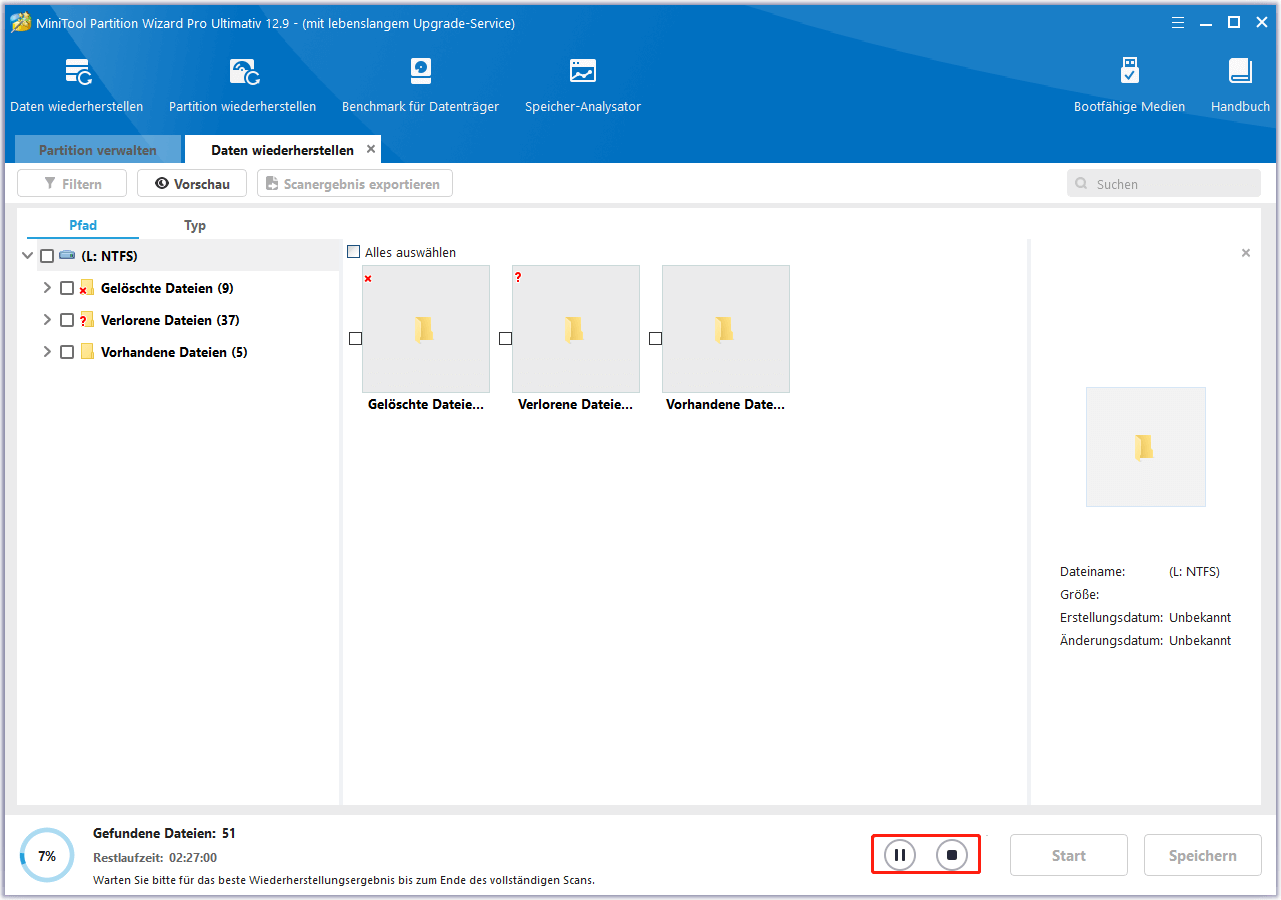The height and width of the screenshot is (900, 1281).
Task: Open Daten wiederherstellen in the top toolbar
Action: pyautogui.click(x=77, y=85)
